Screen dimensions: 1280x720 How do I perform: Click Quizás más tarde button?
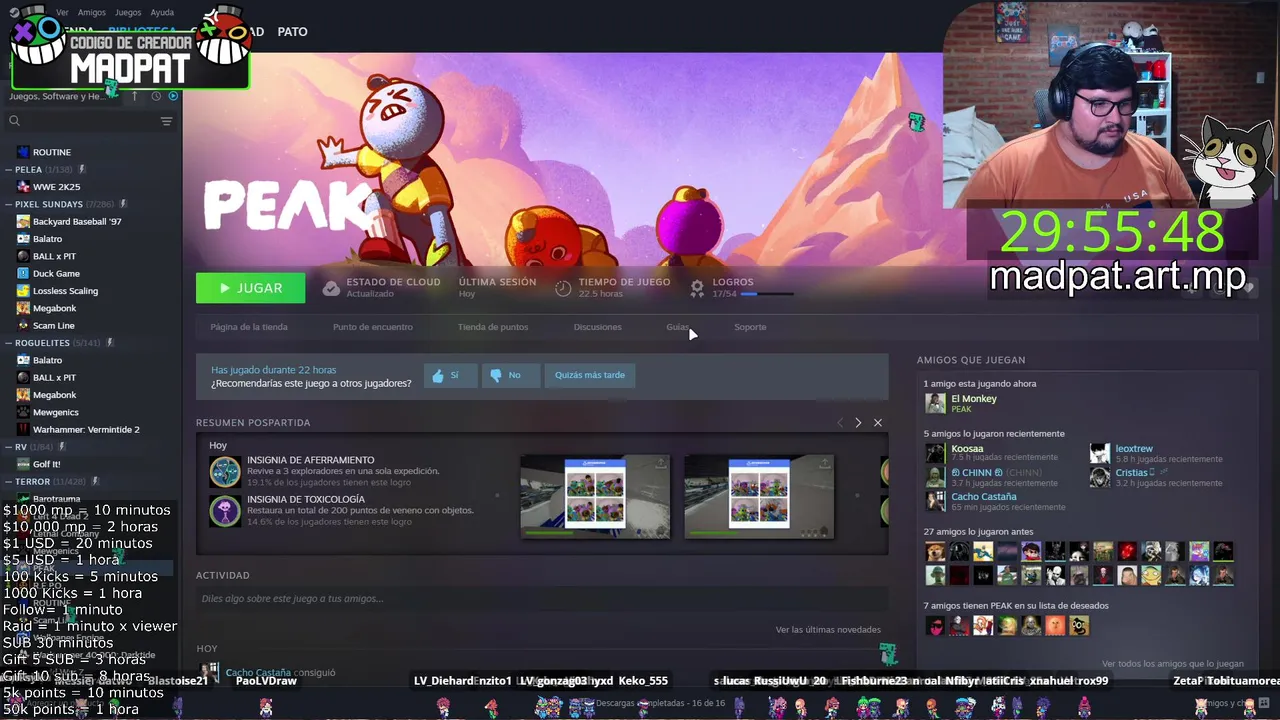590,376
